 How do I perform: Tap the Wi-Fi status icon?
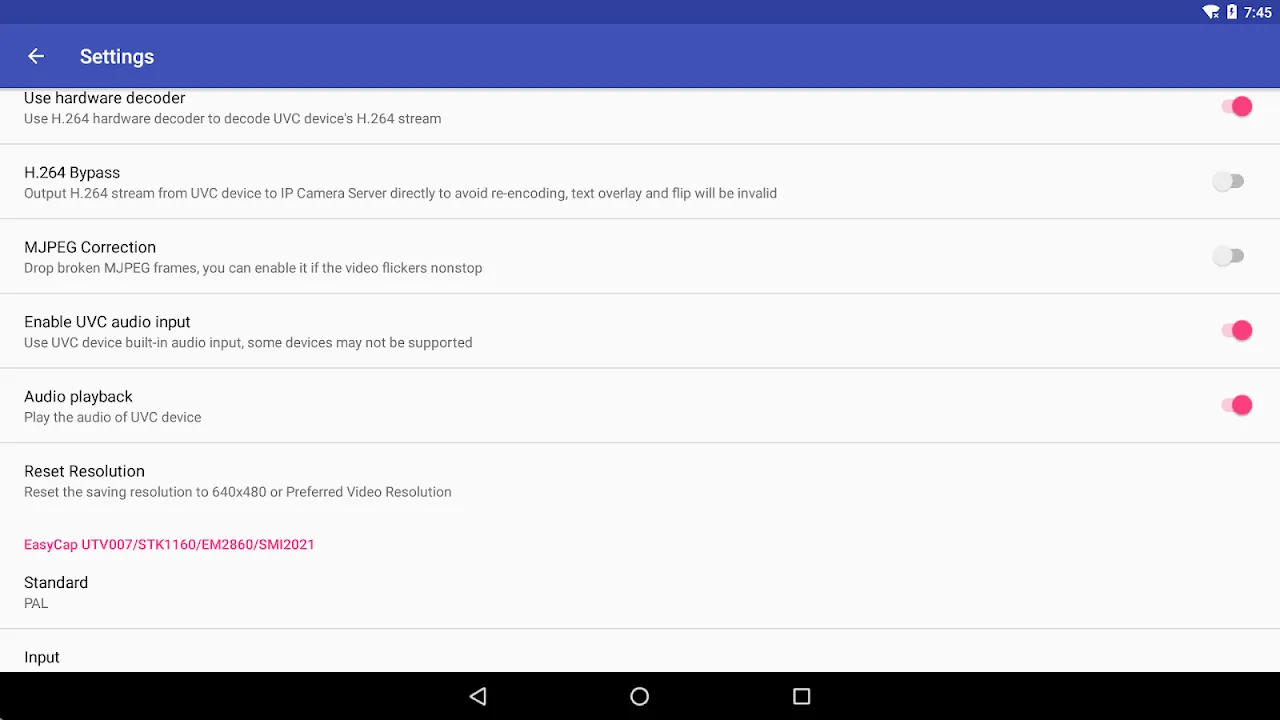click(x=1211, y=12)
